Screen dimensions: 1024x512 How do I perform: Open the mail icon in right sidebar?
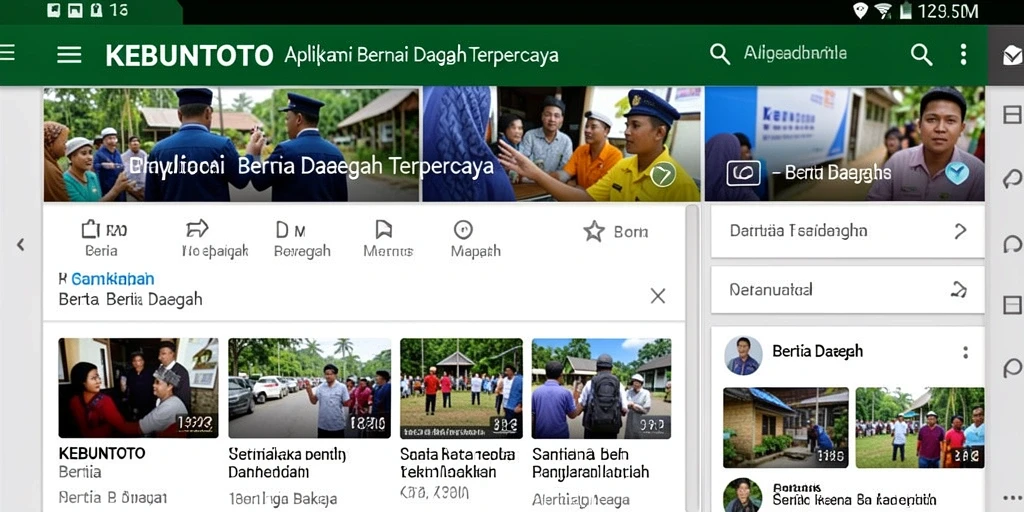[1012, 56]
